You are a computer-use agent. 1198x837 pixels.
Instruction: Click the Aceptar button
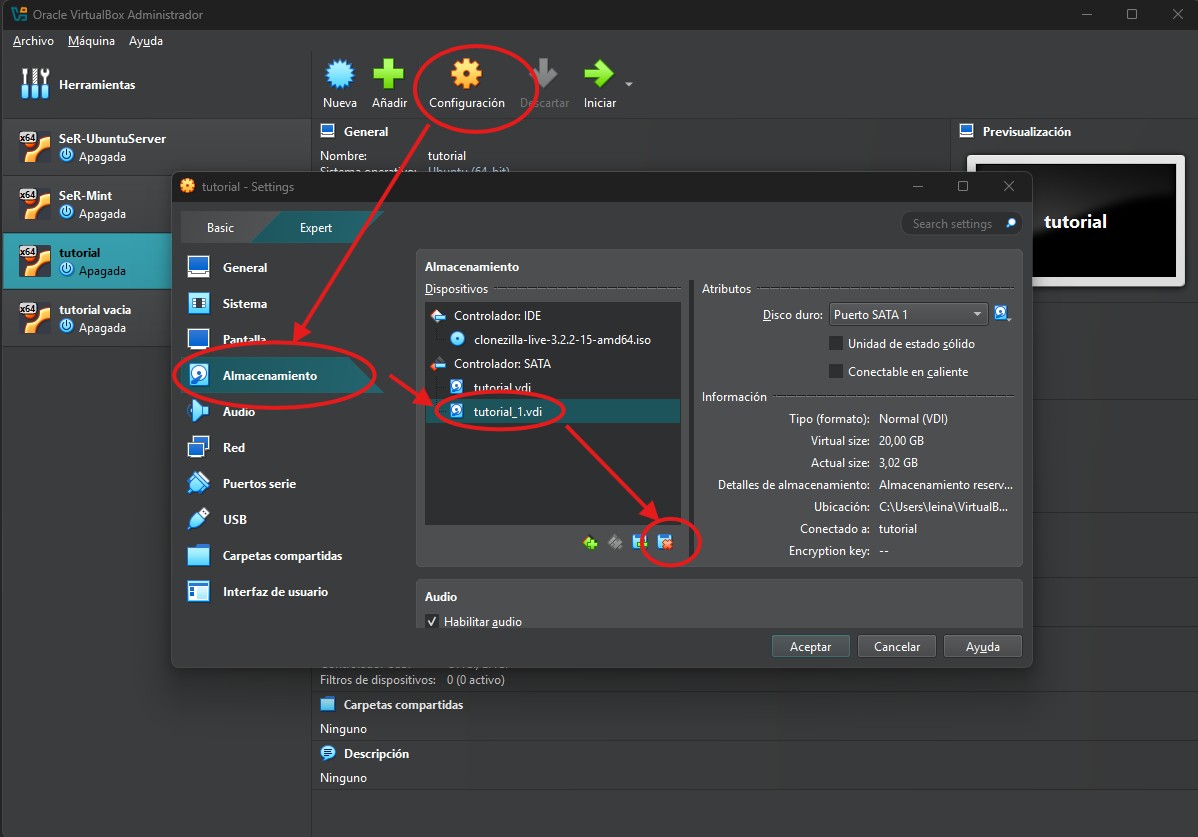coord(810,646)
